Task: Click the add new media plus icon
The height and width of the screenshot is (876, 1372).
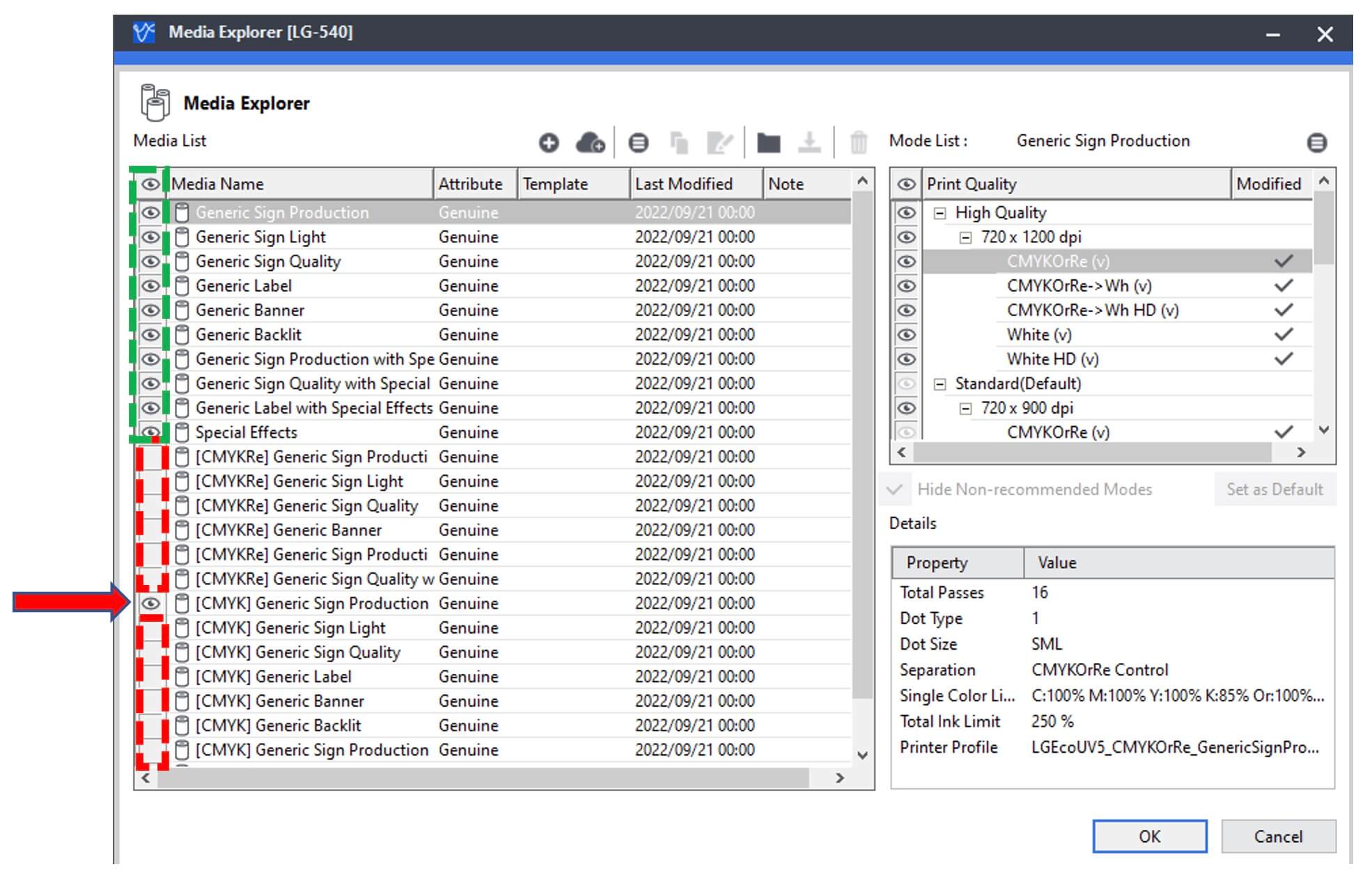Action: pyautogui.click(x=549, y=143)
